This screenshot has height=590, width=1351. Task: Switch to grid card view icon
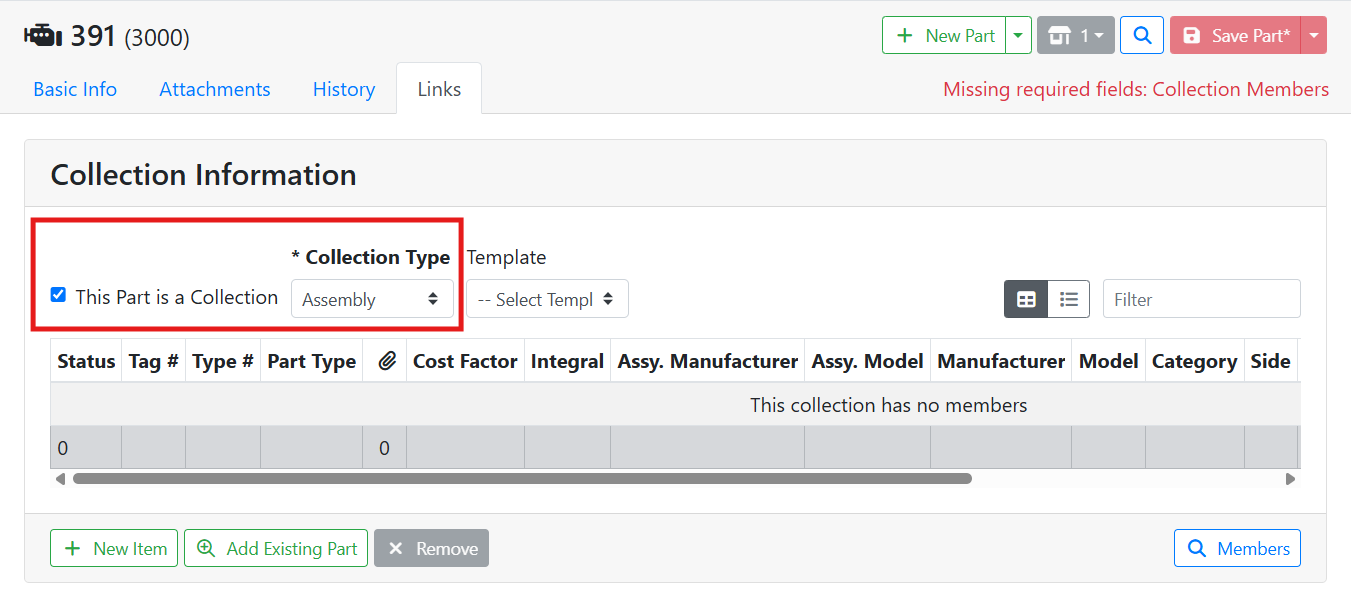pos(1026,299)
